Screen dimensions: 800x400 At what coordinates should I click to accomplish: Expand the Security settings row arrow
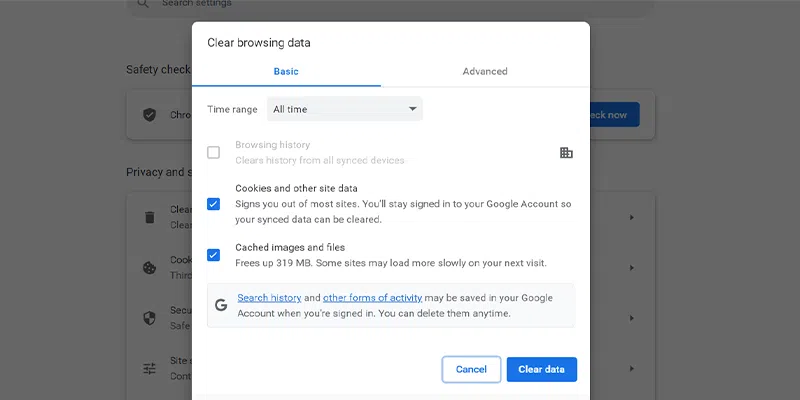point(631,318)
